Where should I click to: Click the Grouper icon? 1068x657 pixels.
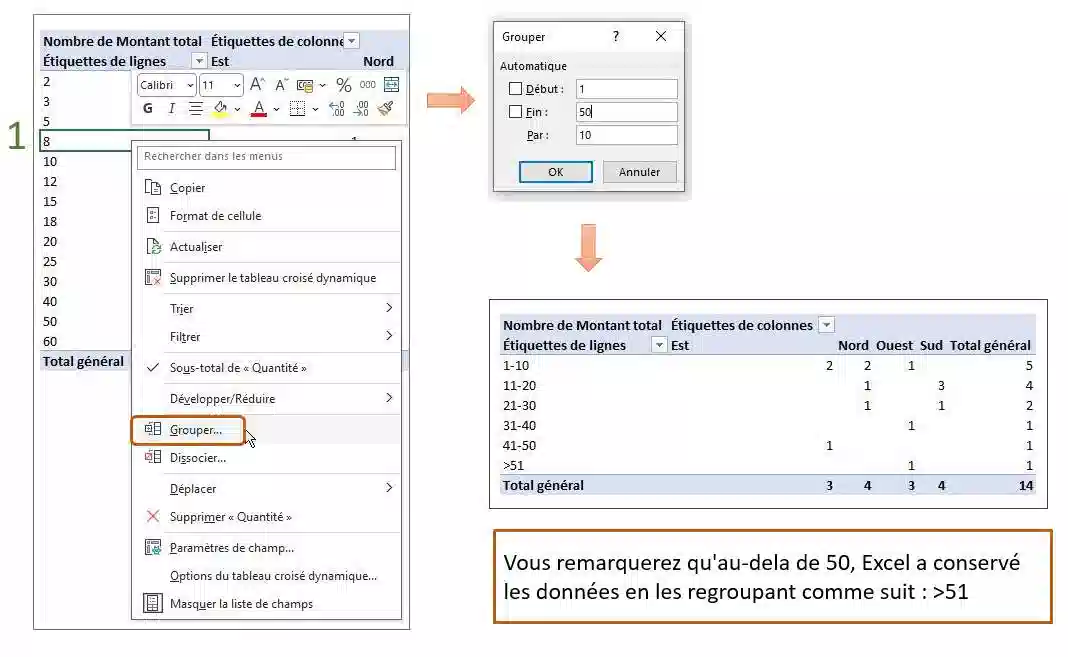tap(153, 429)
